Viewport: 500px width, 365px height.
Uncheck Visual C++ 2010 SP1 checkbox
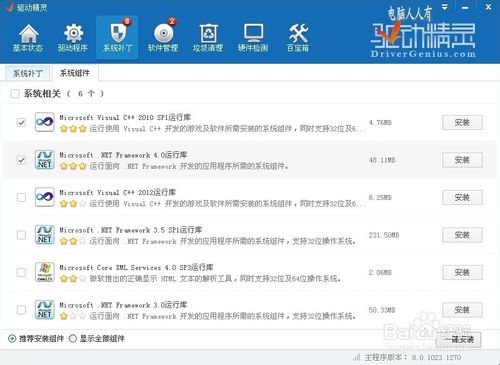[21, 122]
